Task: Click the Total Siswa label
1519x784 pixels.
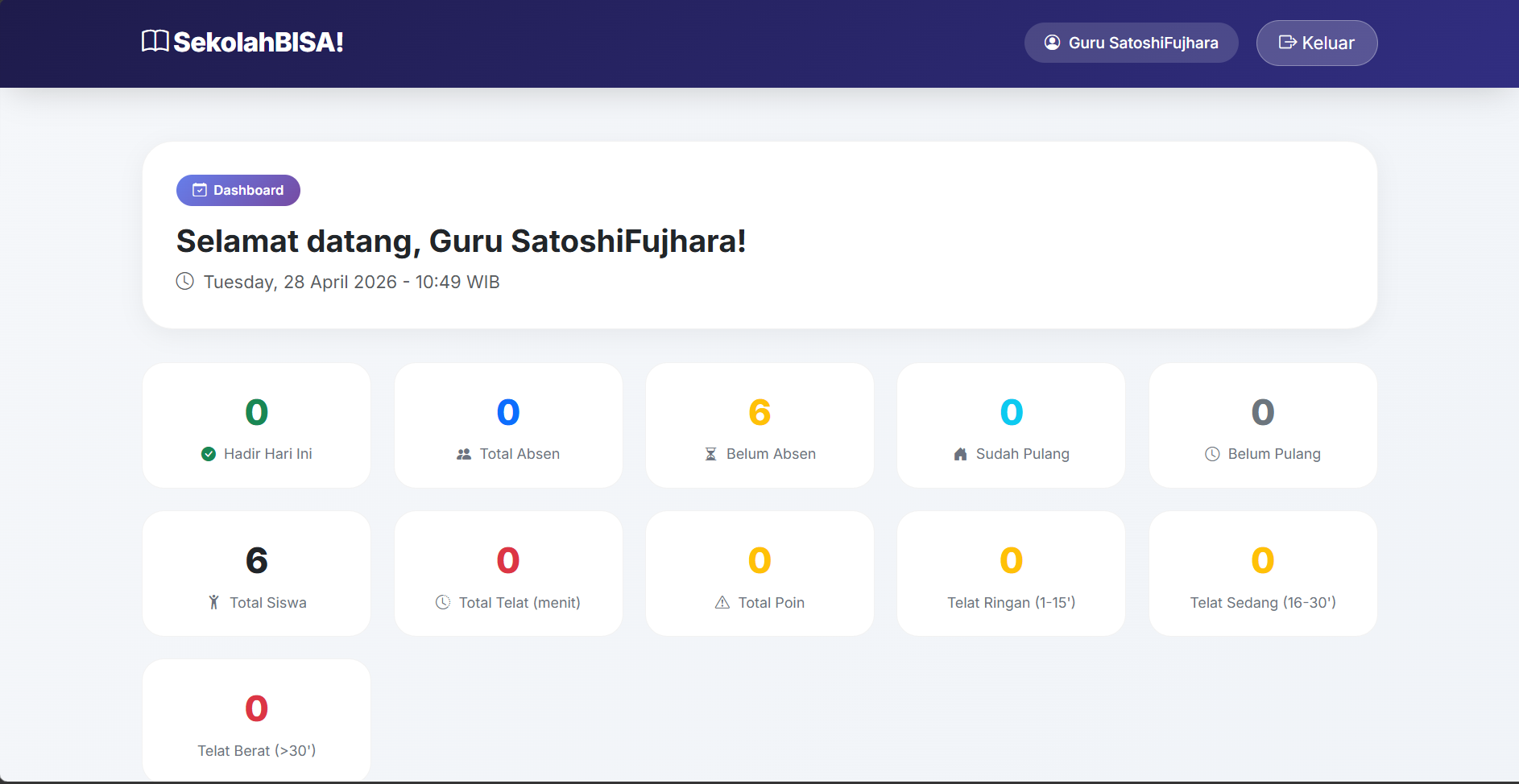Action: [268, 602]
